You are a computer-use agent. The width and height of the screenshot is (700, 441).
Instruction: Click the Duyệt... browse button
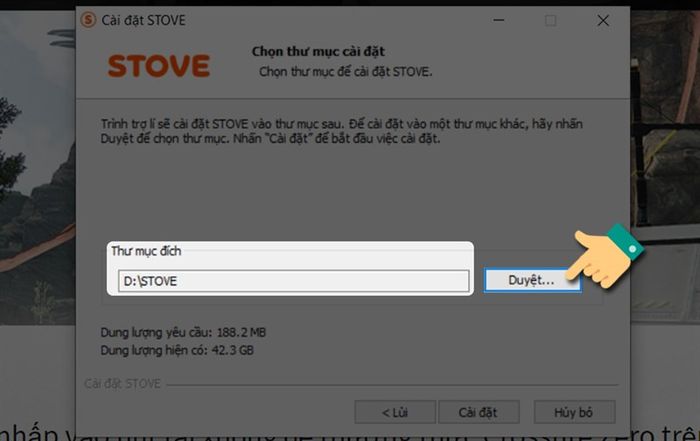tap(532, 280)
